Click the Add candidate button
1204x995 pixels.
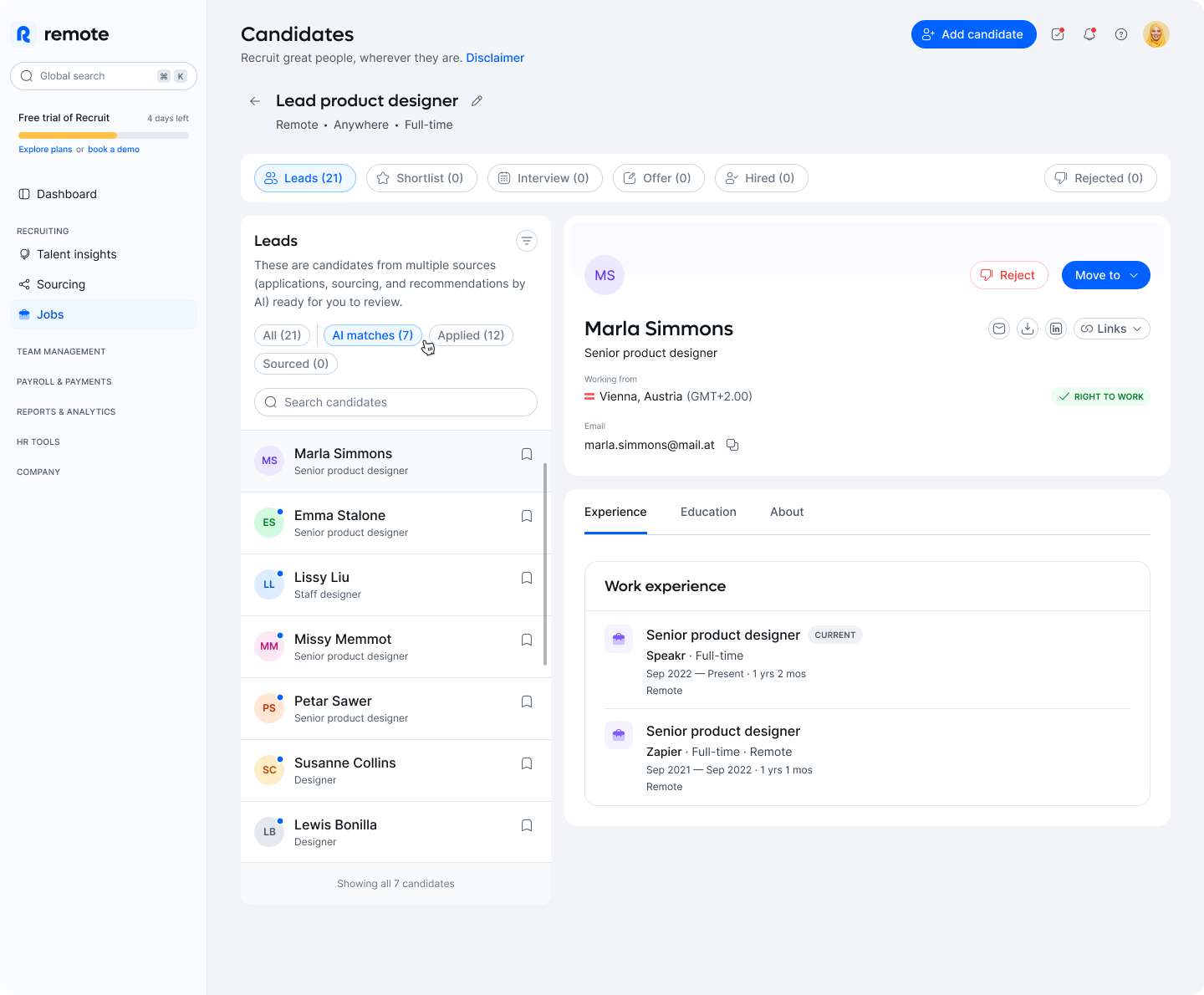[973, 34]
